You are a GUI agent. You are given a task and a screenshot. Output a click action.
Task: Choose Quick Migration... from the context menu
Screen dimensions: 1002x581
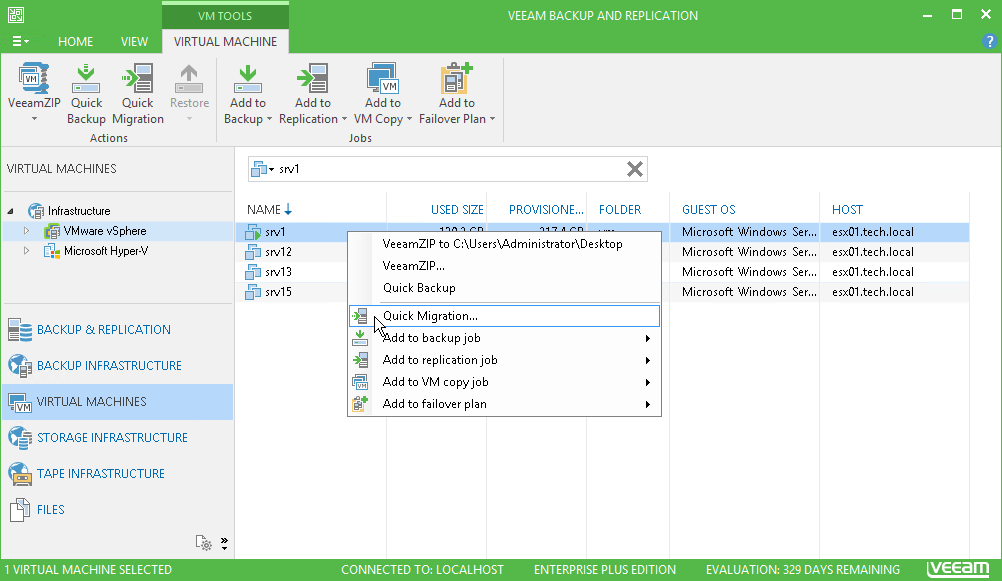(504, 316)
